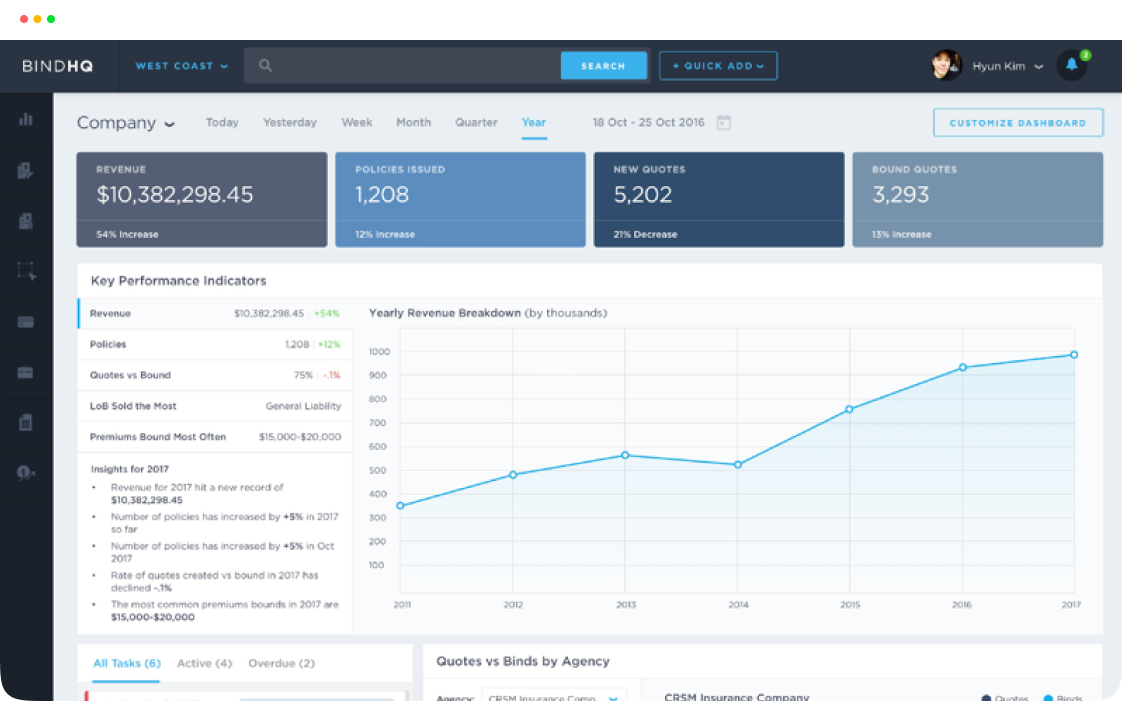Click the +54% revenue change value
Image resolution: width=1122 pixels, height=701 pixels.
coord(327,313)
